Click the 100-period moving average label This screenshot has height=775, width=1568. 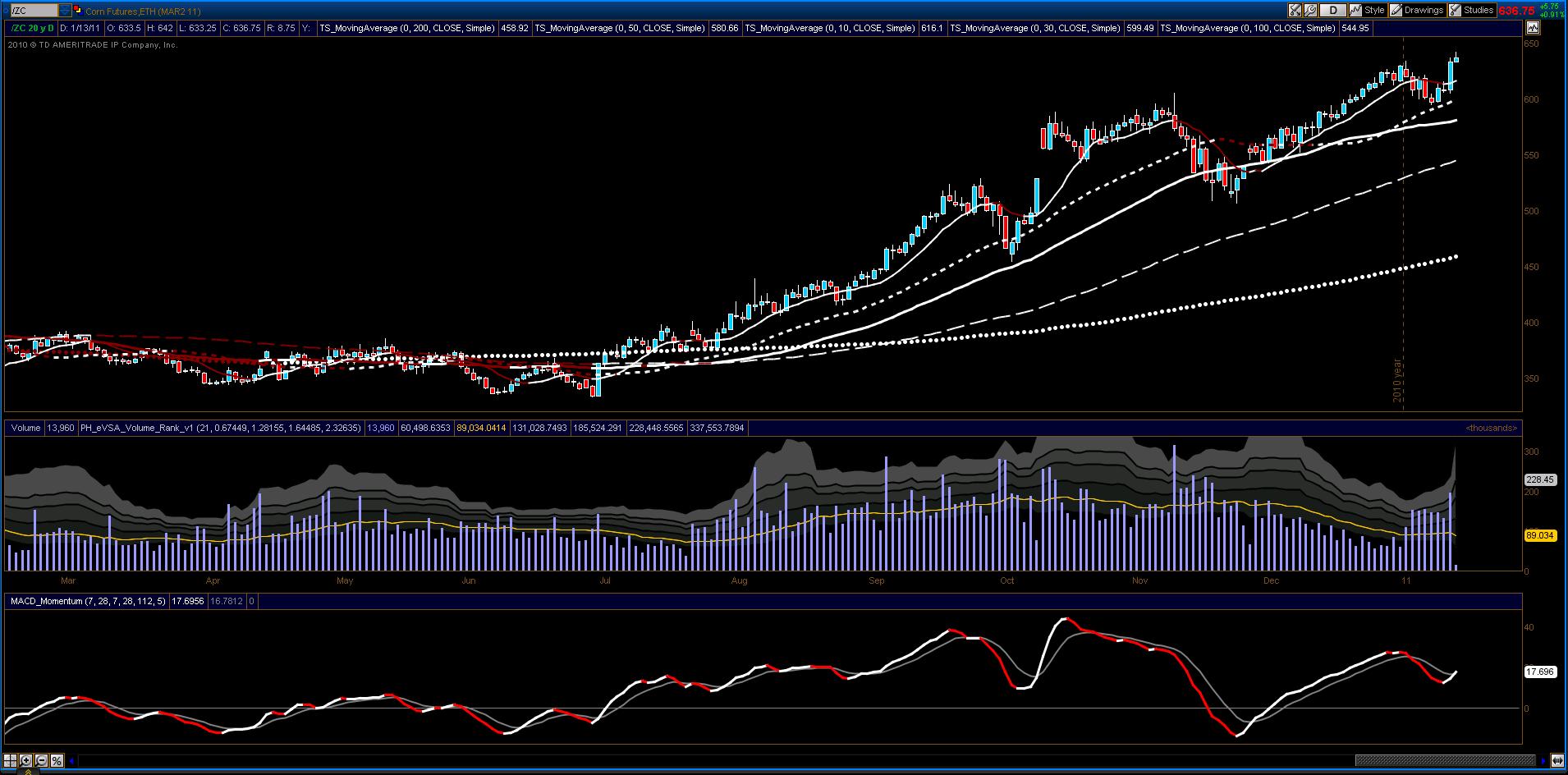point(1247,28)
